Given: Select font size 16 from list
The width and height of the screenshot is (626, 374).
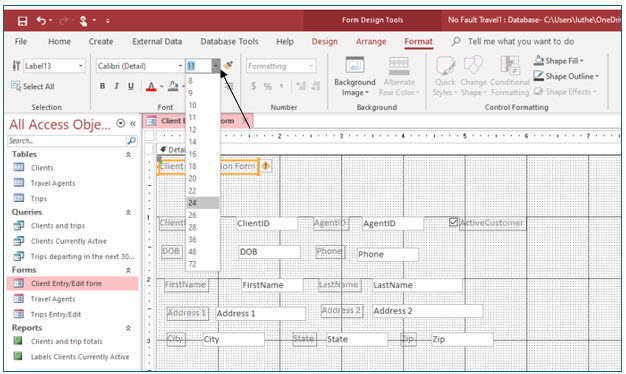Looking at the screenshot, I should [x=203, y=154].
